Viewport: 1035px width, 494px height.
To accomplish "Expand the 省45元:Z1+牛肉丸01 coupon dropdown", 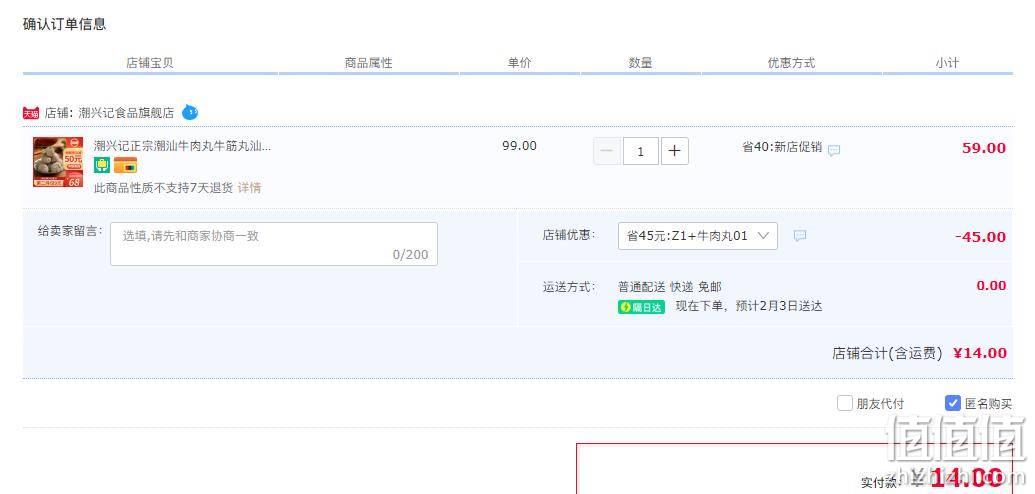I will pos(698,236).
